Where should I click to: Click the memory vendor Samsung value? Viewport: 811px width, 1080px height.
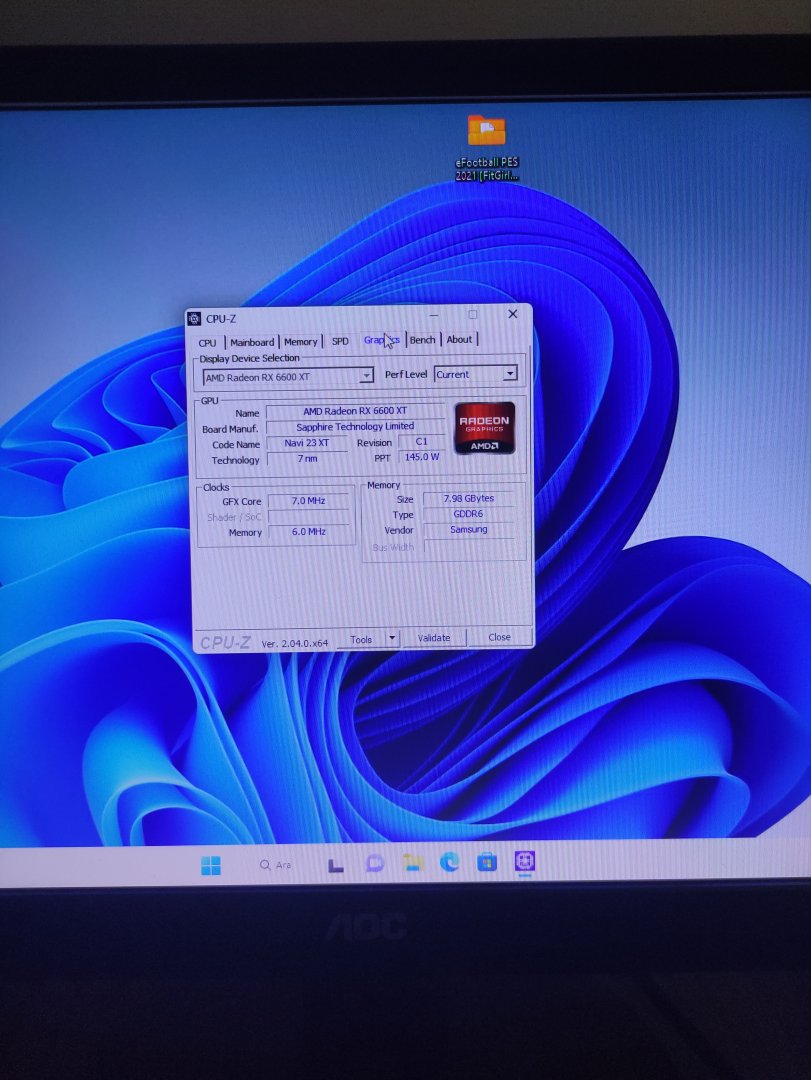469,530
